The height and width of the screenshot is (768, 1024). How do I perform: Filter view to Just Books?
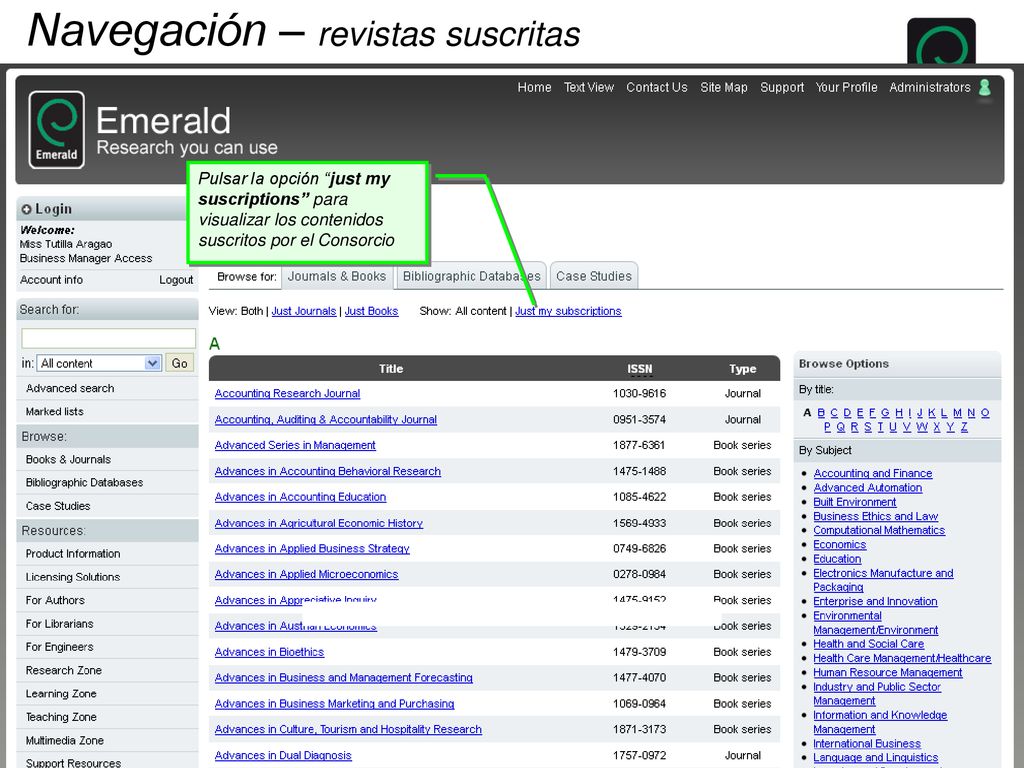tap(372, 312)
